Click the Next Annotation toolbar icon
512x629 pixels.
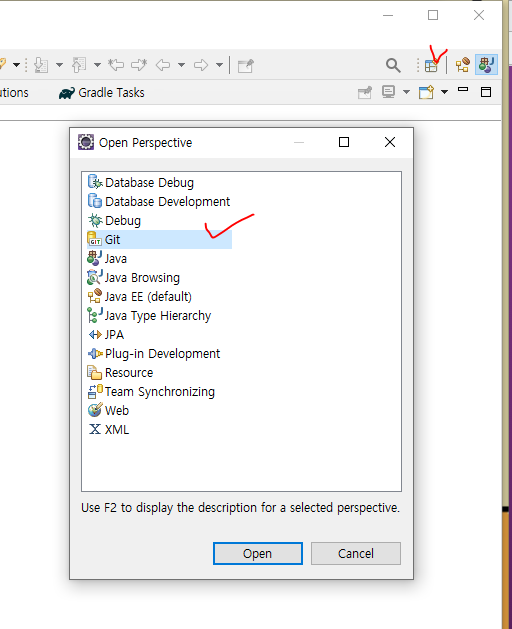[41, 65]
